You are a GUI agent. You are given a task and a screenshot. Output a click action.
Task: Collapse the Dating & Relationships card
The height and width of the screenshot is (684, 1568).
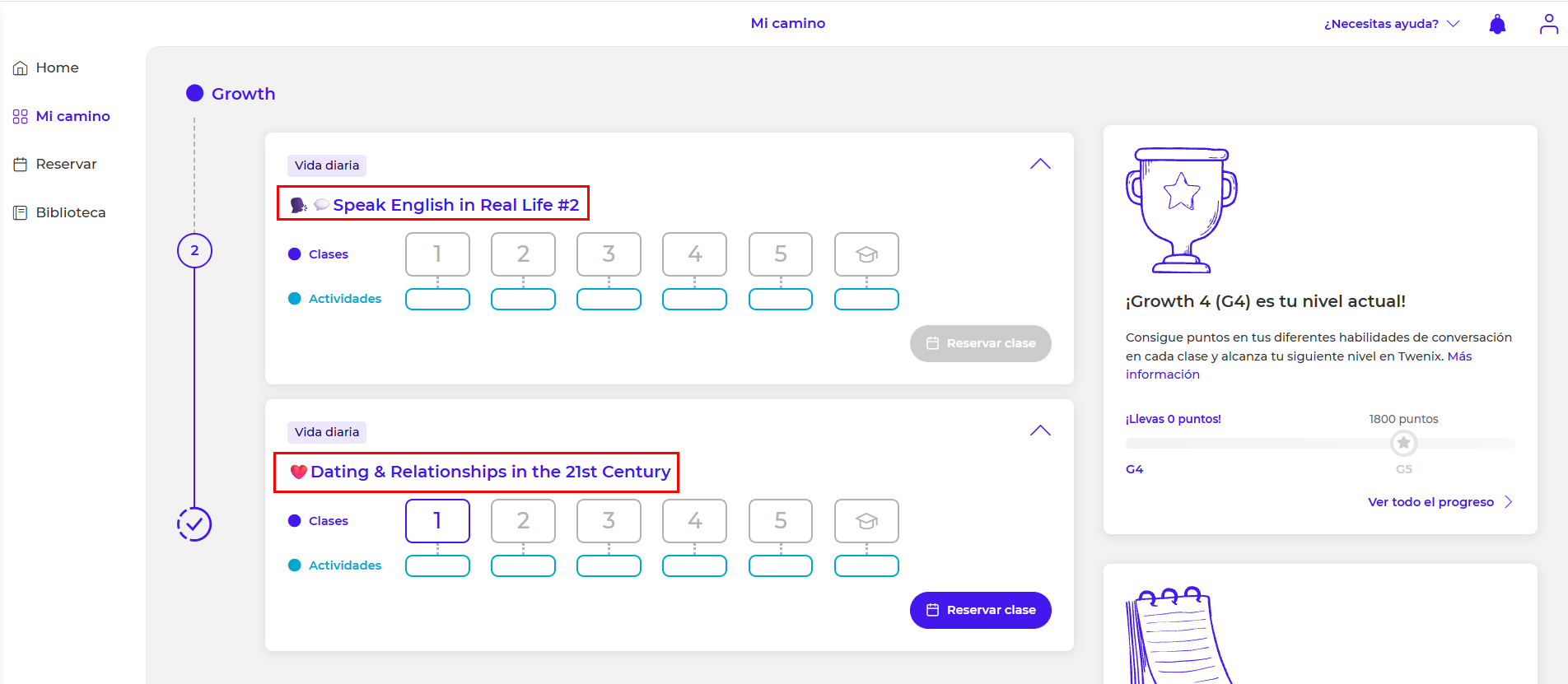(x=1040, y=430)
